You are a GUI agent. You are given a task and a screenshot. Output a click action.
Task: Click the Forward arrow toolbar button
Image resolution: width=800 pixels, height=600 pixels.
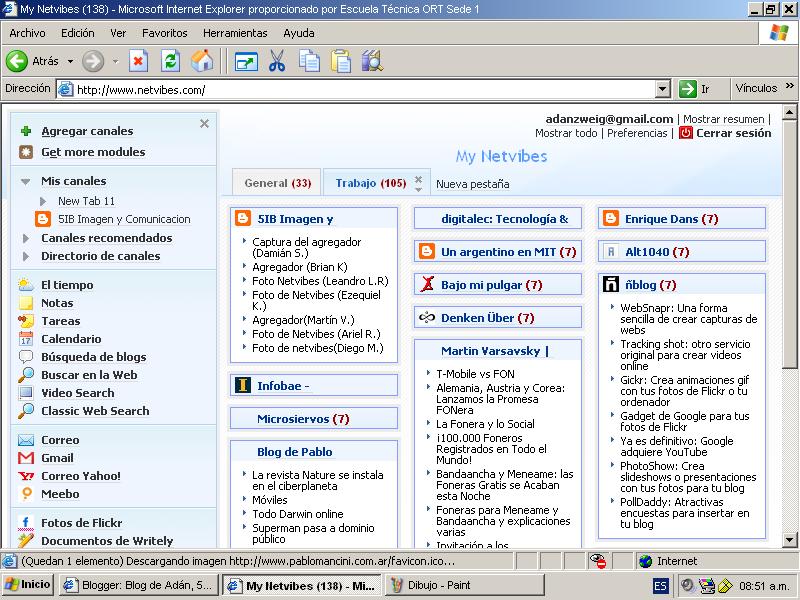tap(93, 61)
